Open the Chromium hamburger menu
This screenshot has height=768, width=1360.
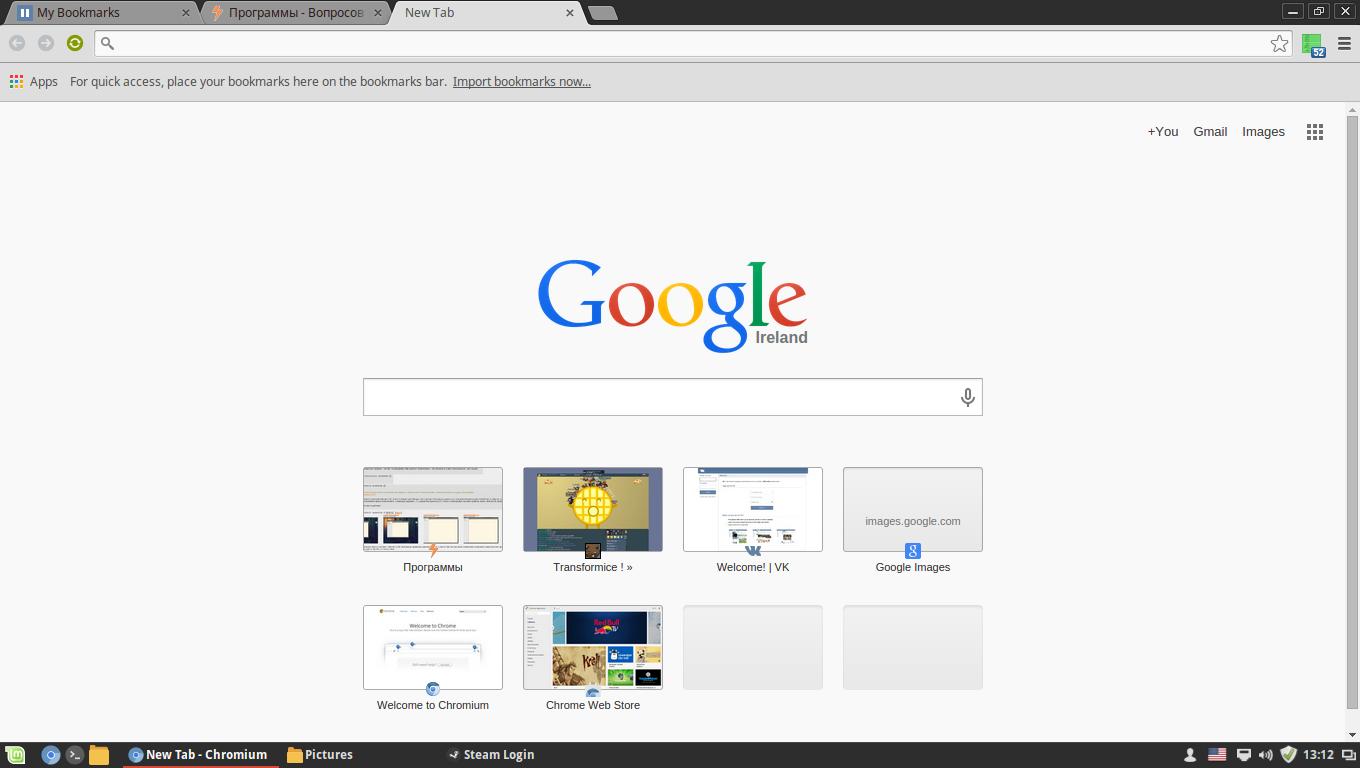pos(1344,43)
